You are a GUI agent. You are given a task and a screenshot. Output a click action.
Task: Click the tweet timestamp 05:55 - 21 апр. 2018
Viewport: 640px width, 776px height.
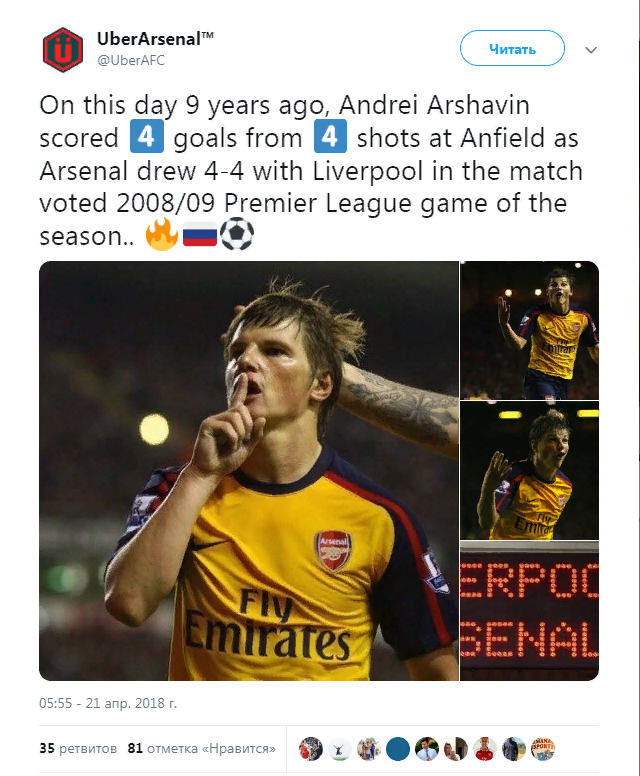tap(108, 703)
